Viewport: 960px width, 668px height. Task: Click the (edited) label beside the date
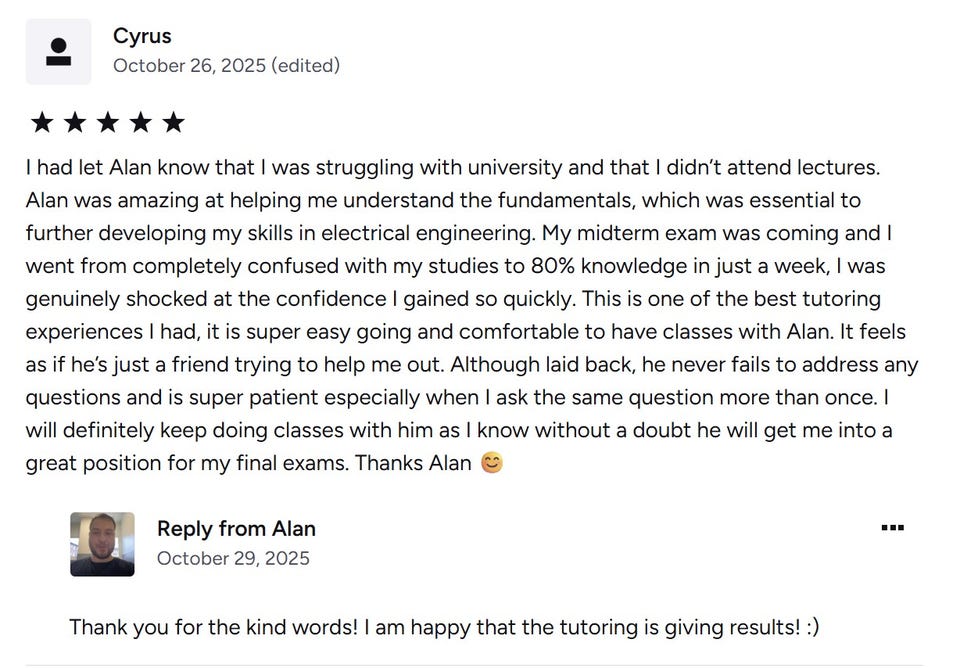(x=306, y=66)
